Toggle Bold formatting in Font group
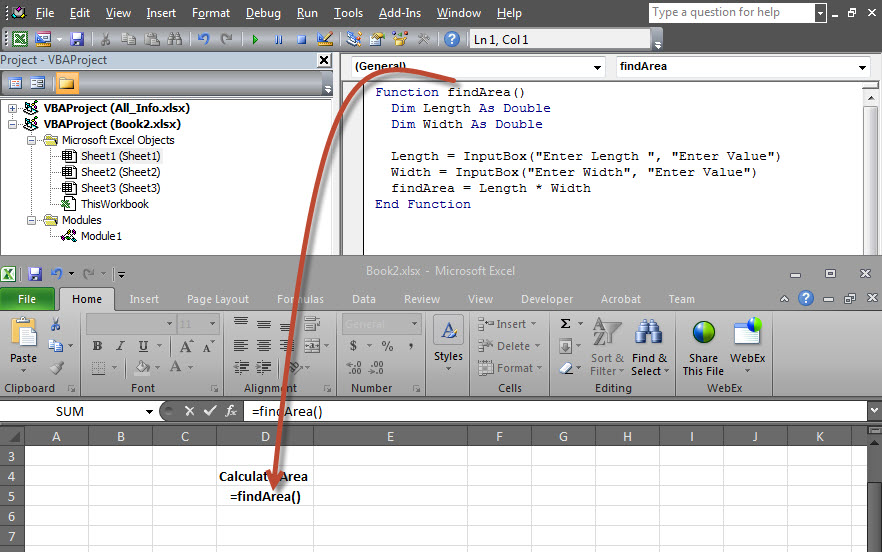 point(97,346)
